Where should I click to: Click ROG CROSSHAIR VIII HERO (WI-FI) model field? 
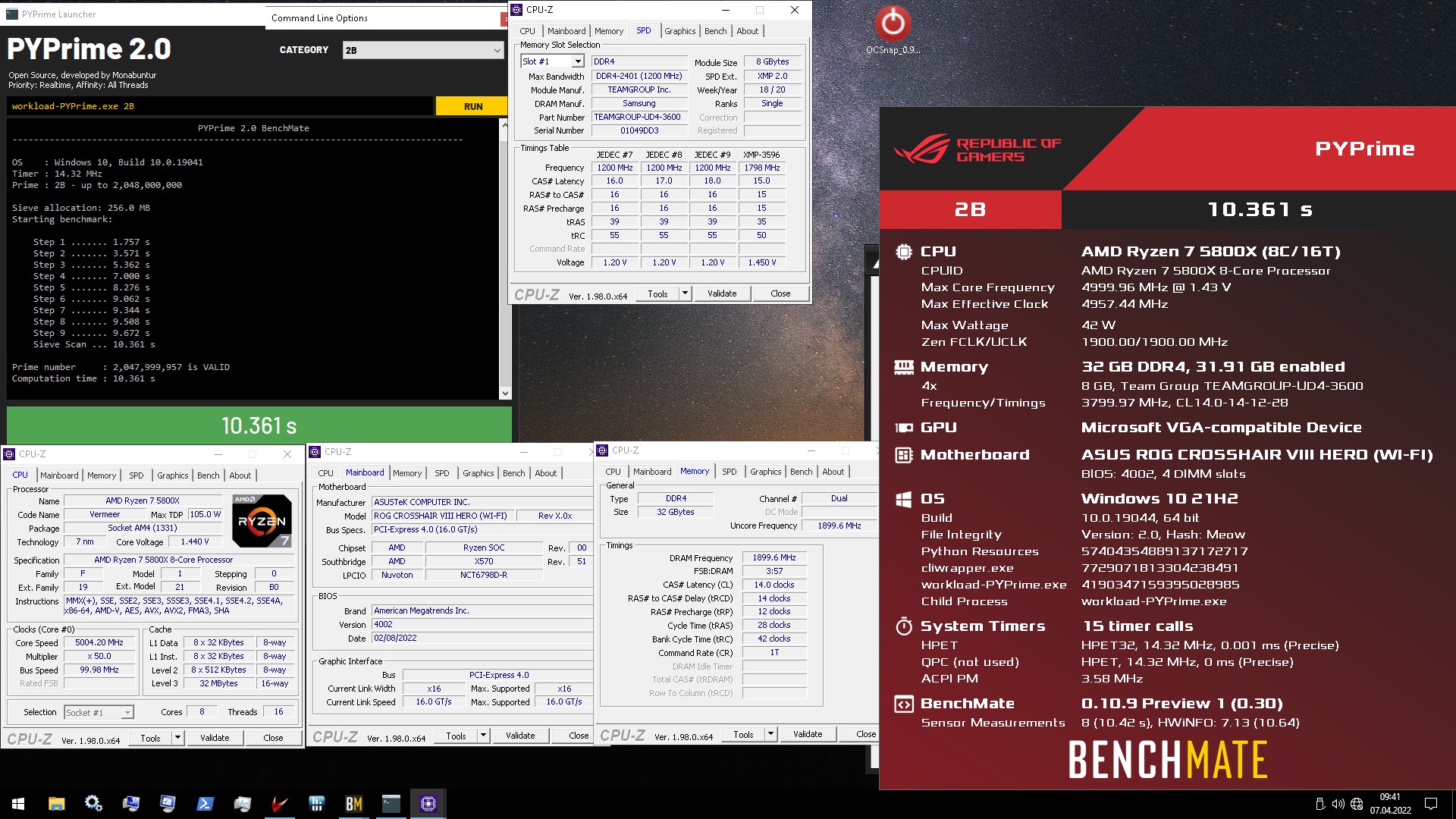click(x=443, y=516)
